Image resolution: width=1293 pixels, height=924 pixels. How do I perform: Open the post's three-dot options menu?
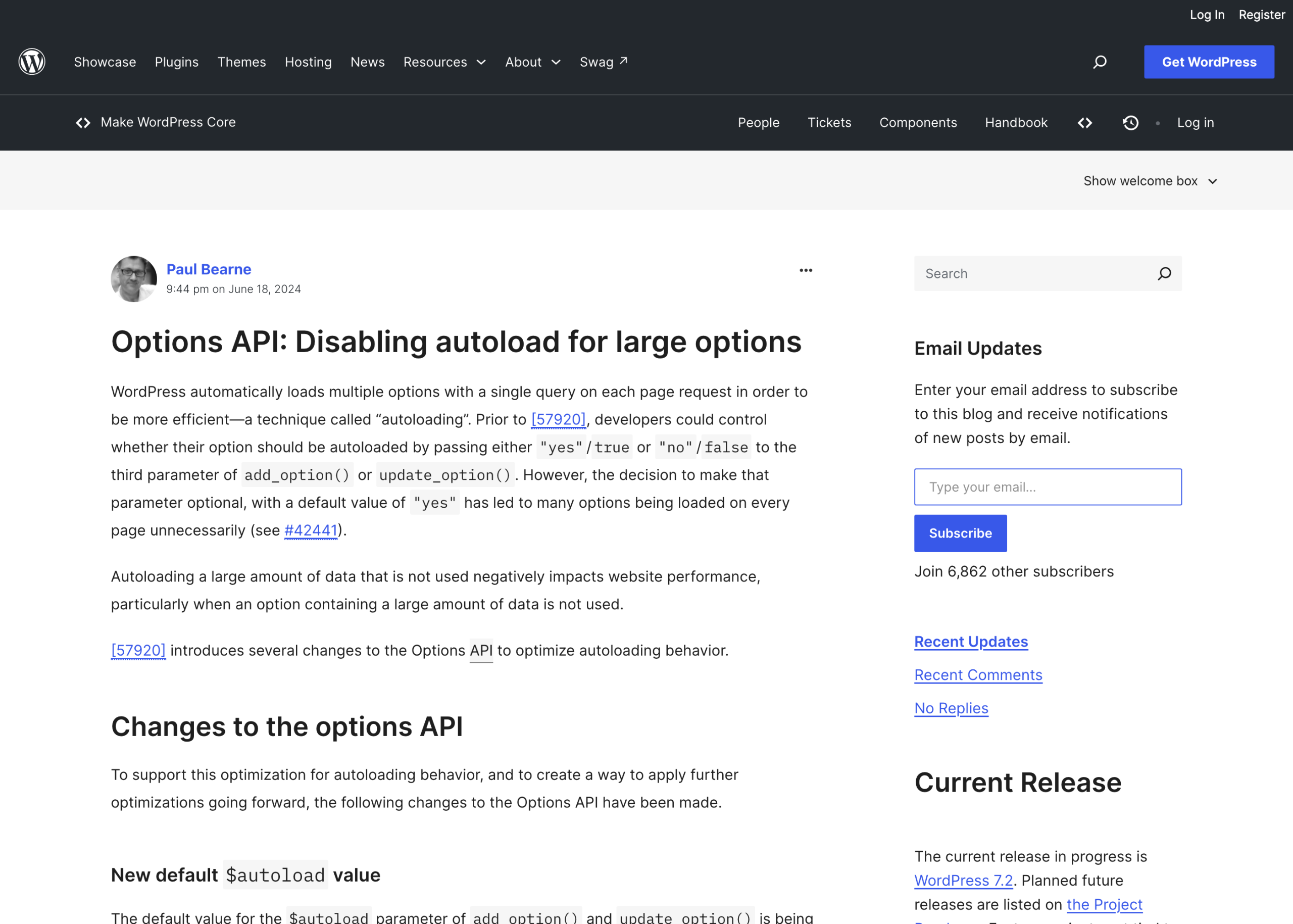pyautogui.click(x=806, y=270)
